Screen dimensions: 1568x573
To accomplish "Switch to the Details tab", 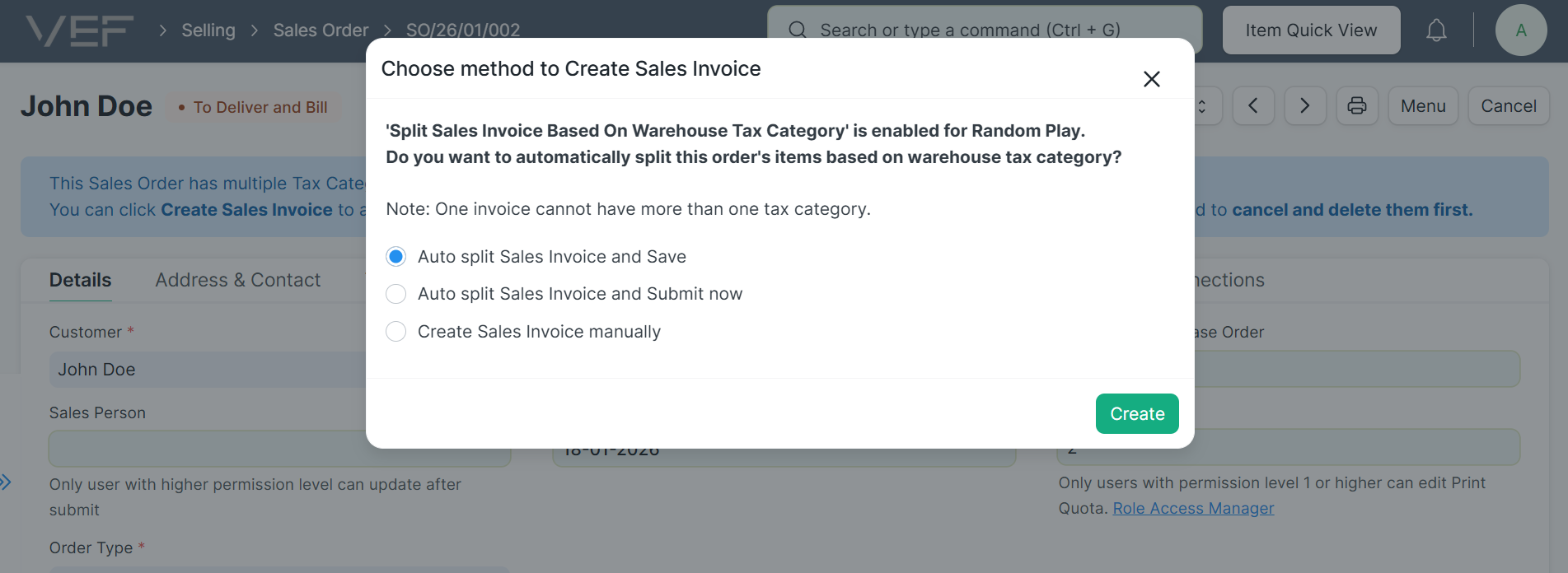I will [80, 280].
